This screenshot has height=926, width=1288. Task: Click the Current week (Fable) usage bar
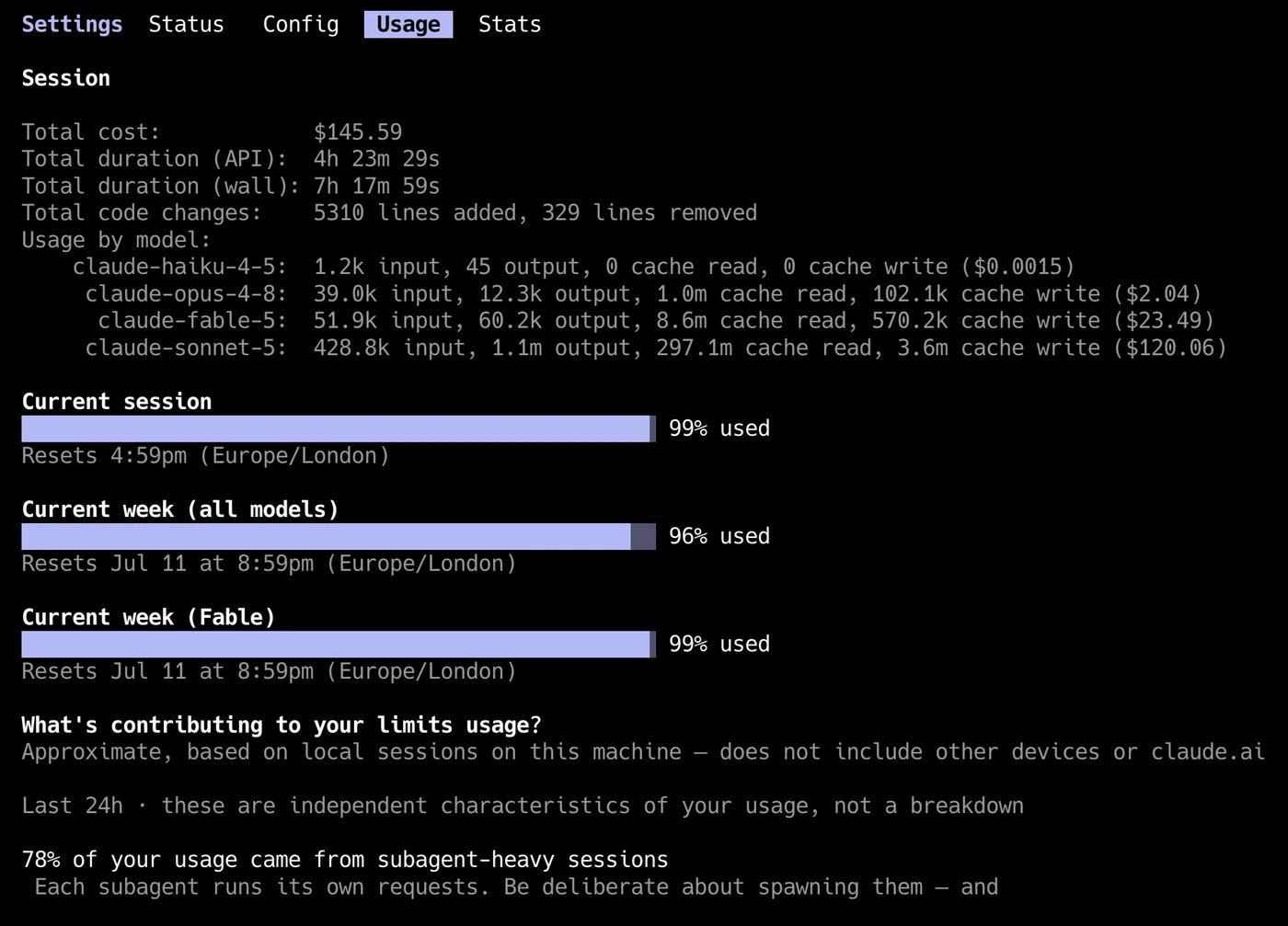click(x=339, y=644)
